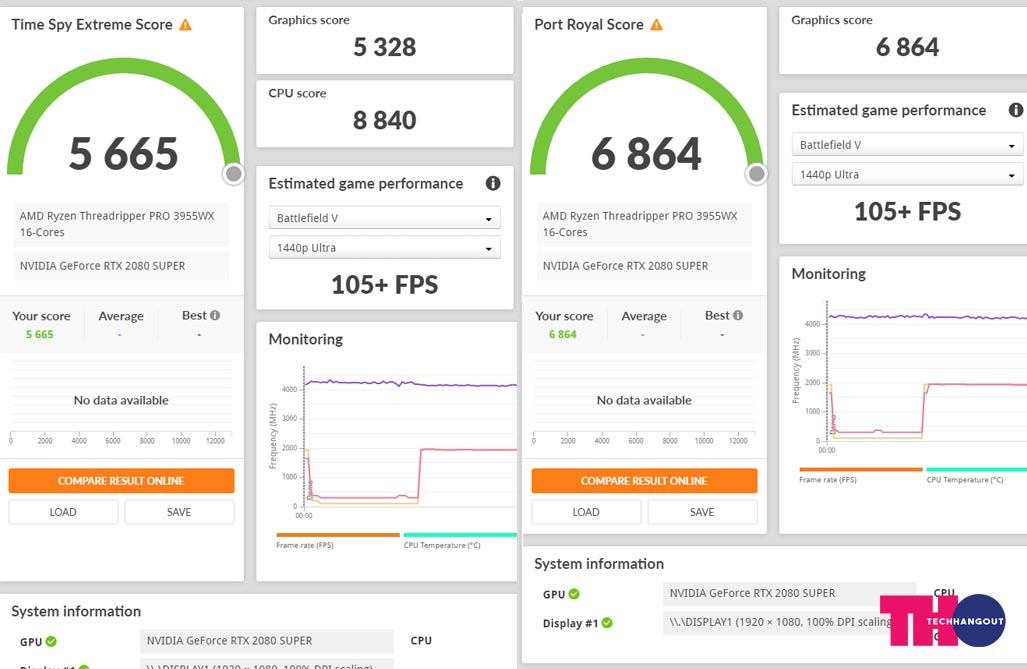This screenshot has height=669, width=1027.
Task: Expand the Battlefield V dropdown in Port Royal panel
Action: (x=907, y=145)
